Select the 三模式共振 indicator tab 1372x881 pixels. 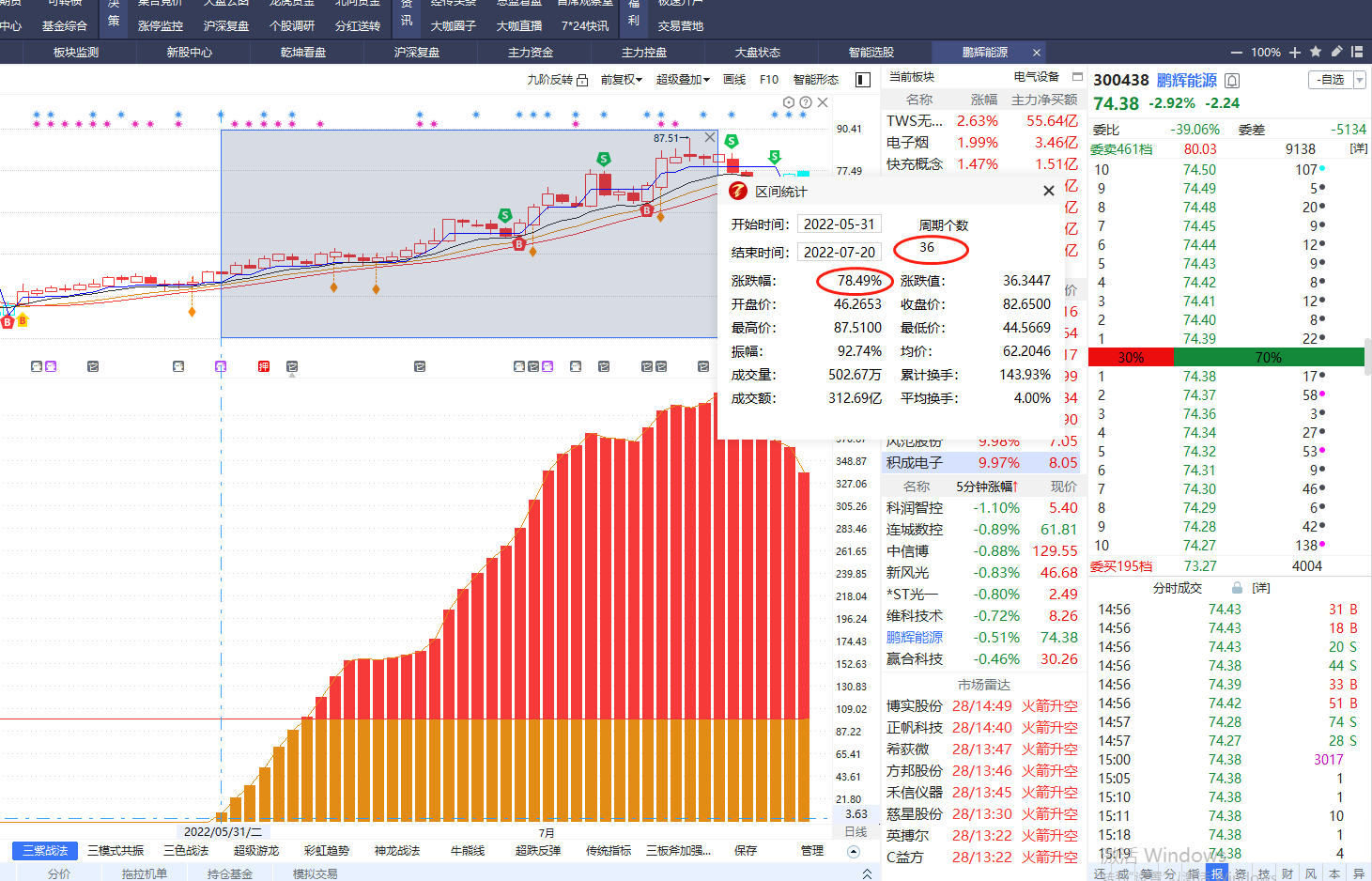click(x=116, y=851)
